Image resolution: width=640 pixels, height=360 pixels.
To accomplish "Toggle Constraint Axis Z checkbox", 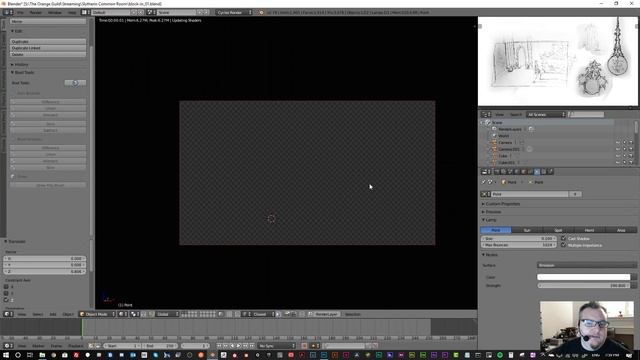I will tap(6, 300).
